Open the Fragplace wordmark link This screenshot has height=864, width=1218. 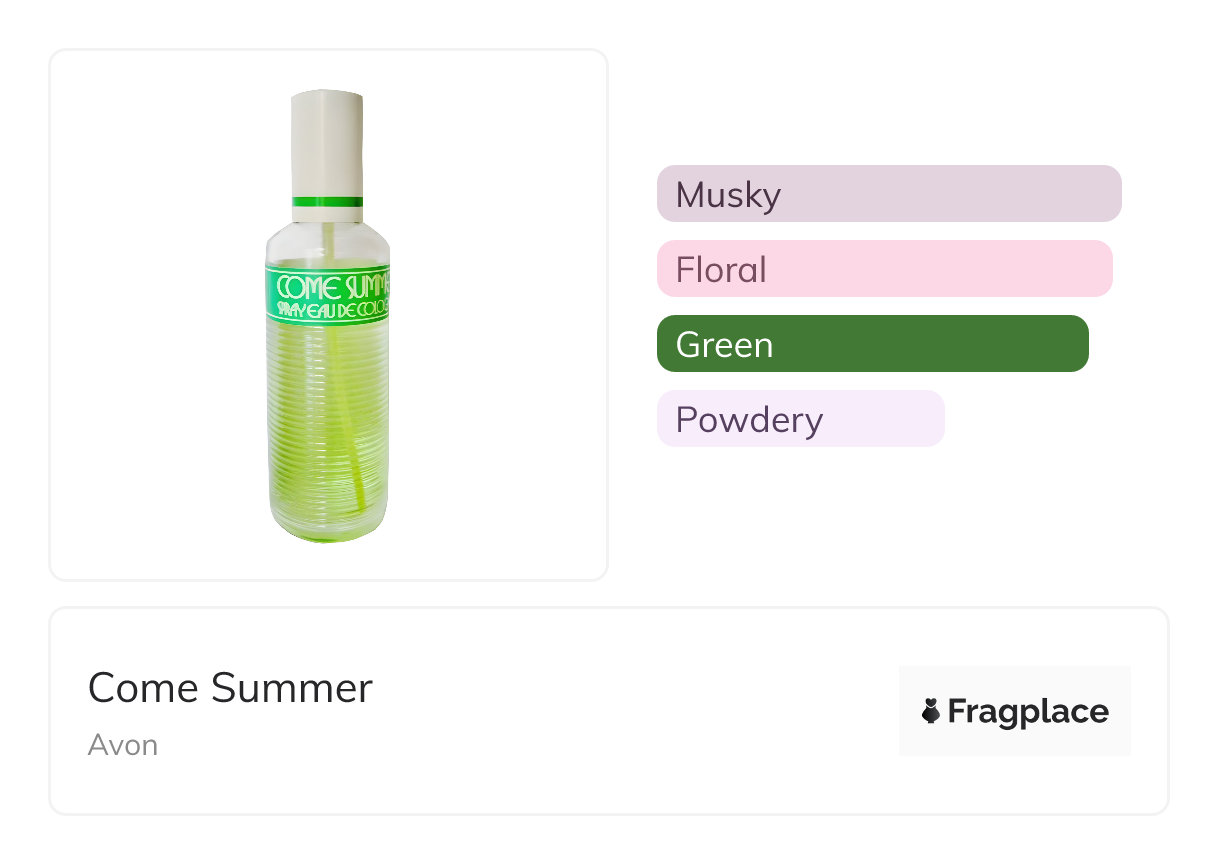[x=1027, y=711]
